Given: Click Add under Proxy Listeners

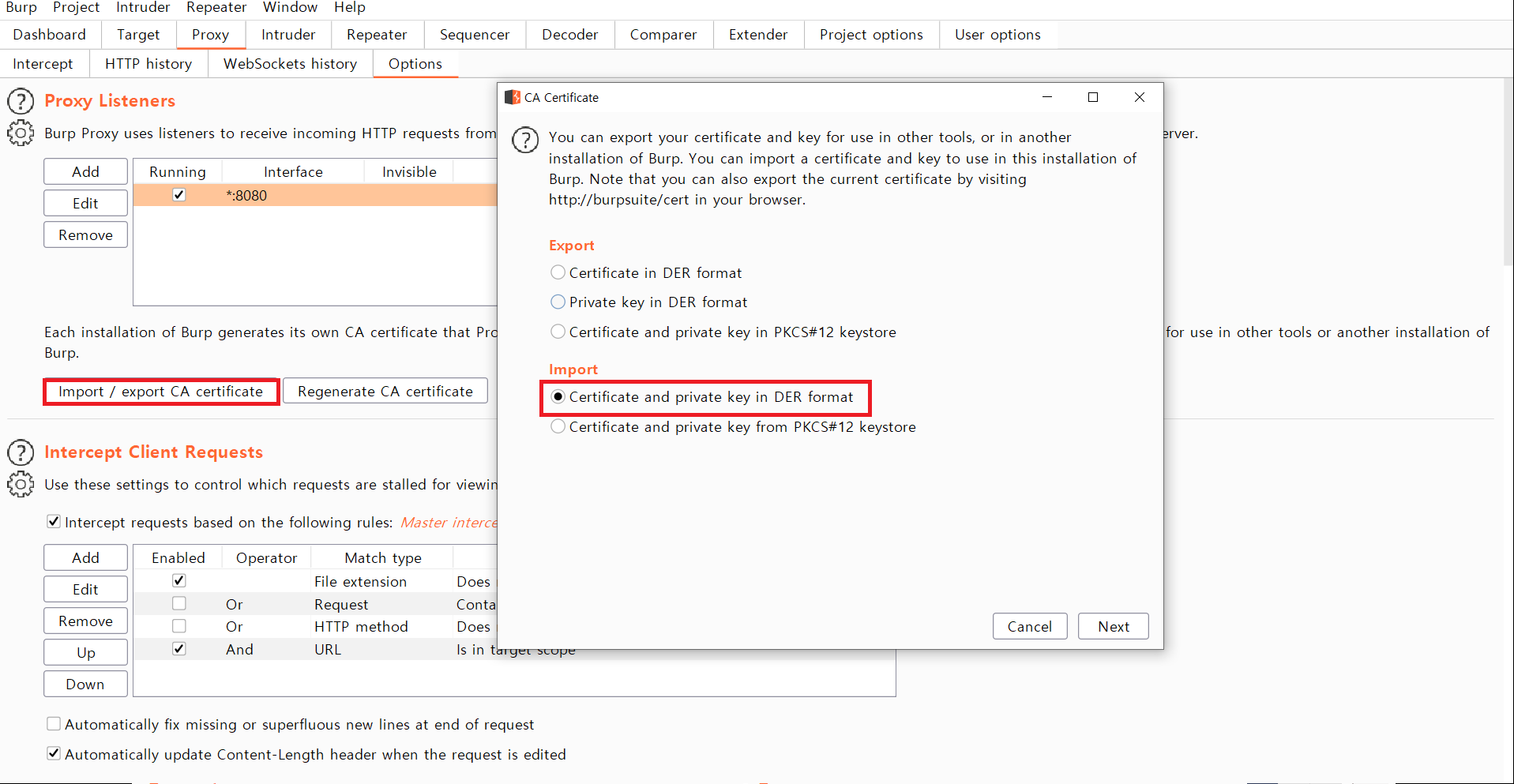Looking at the screenshot, I should click(85, 171).
